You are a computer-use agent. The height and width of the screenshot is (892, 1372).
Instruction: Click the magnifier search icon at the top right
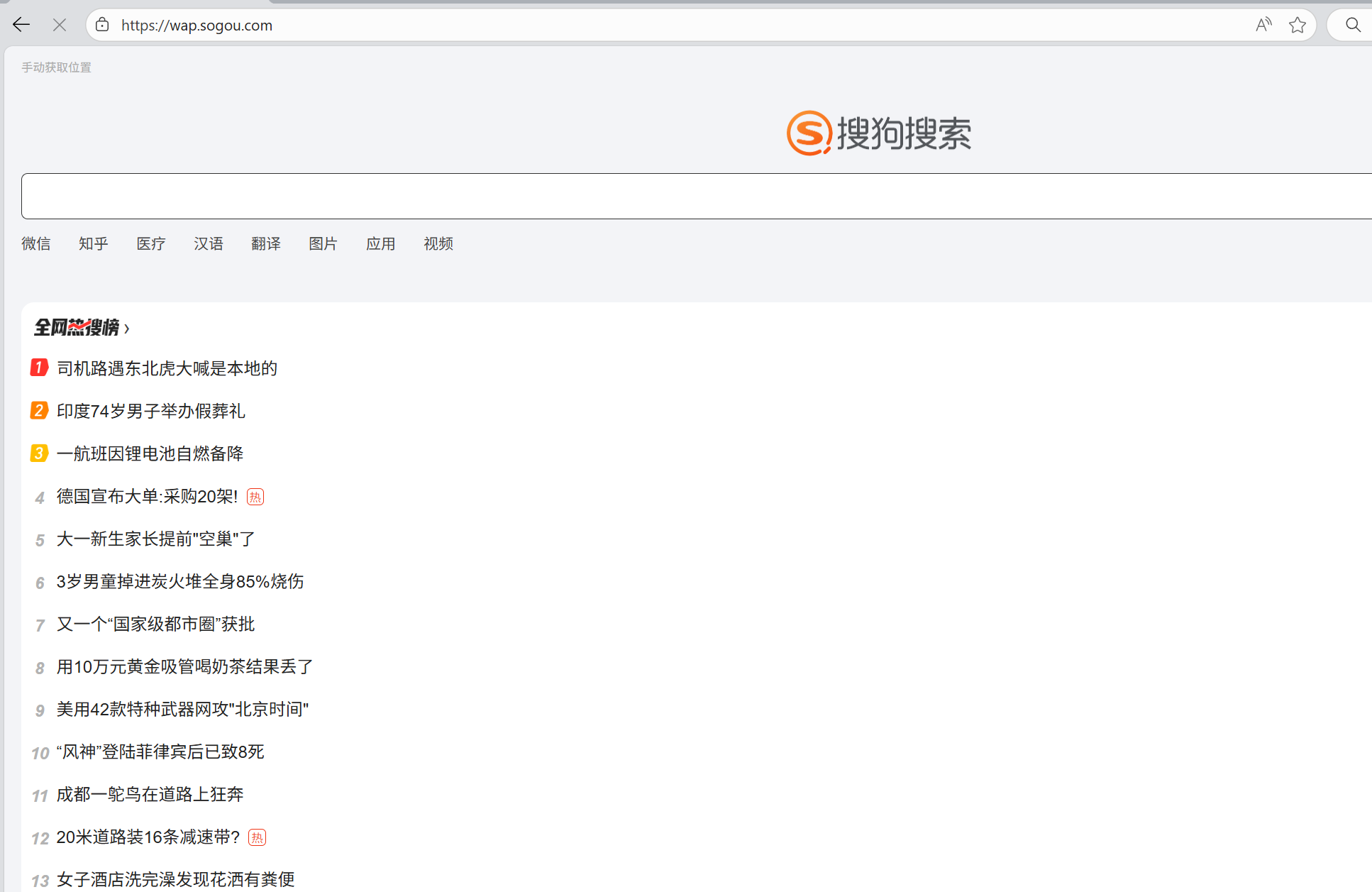[1353, 25]
